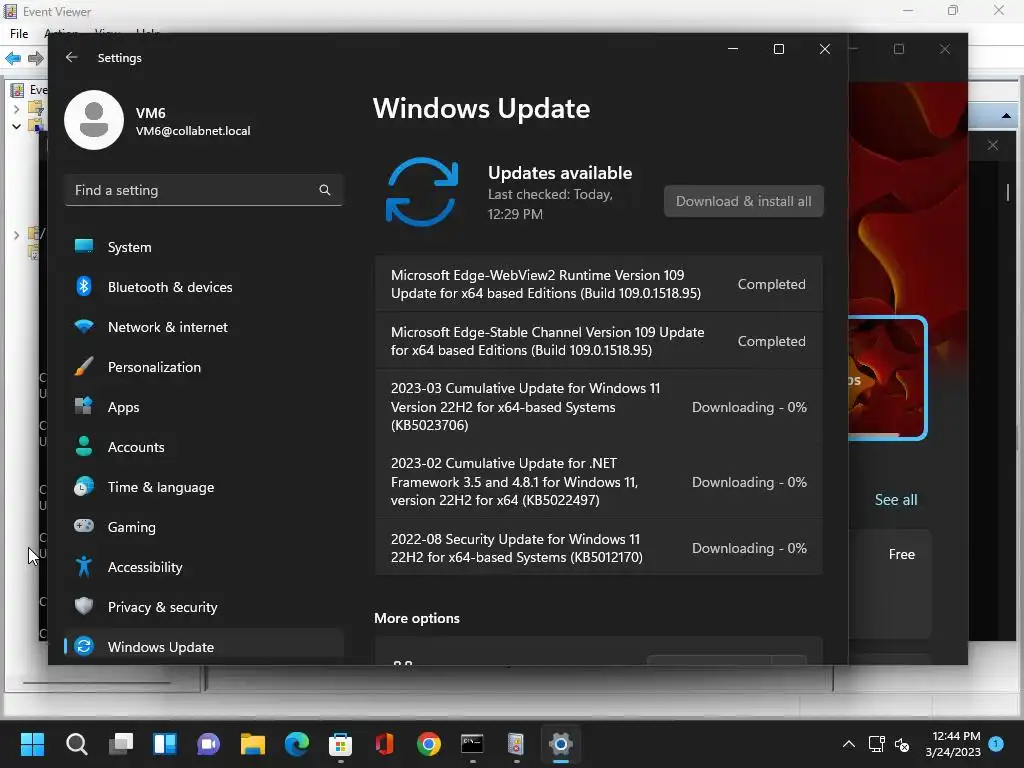Screen dimensions: 1024x768
Task: Open Widgets from taskbar
Action: (165, 744)
